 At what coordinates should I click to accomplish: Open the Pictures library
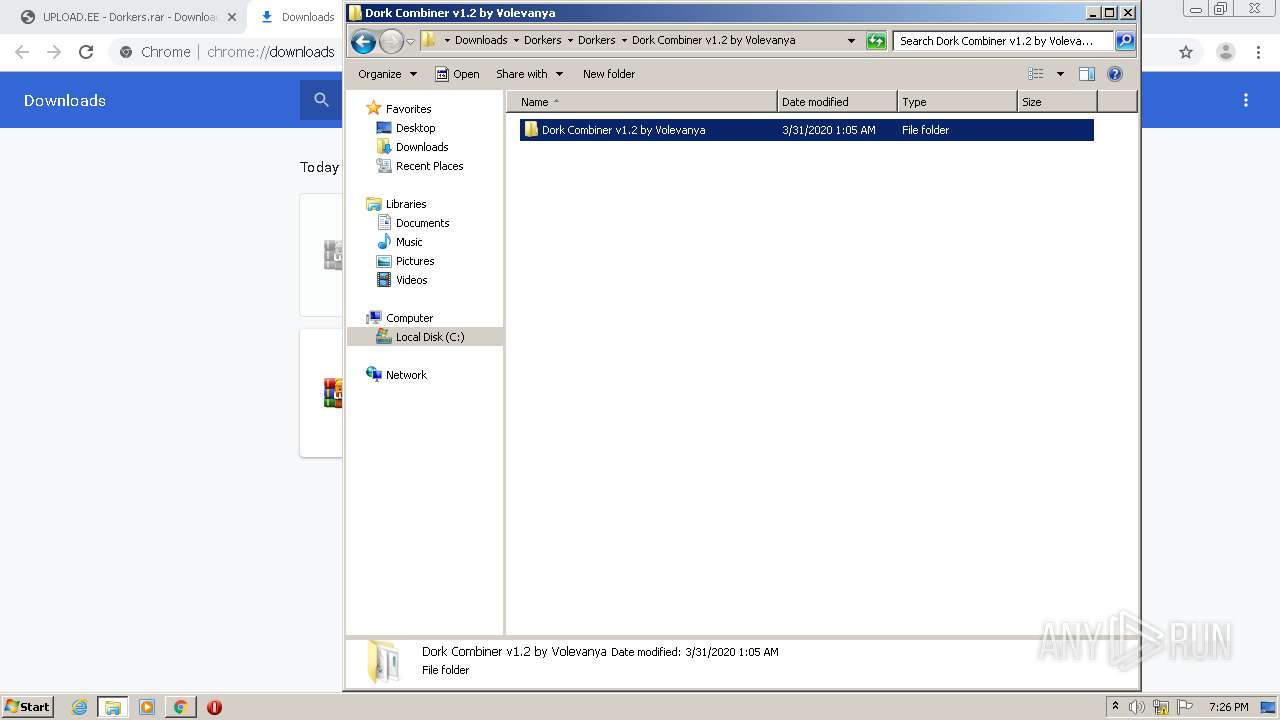tap(415, 261)
